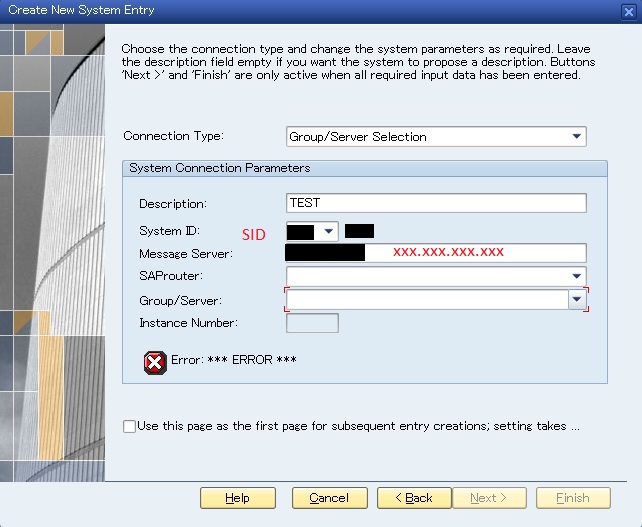Image resolution: width=642 pixels, height=527 pixels.
Task: Click the 'Instance Number:' label
Action: click(x=188, y=323)
